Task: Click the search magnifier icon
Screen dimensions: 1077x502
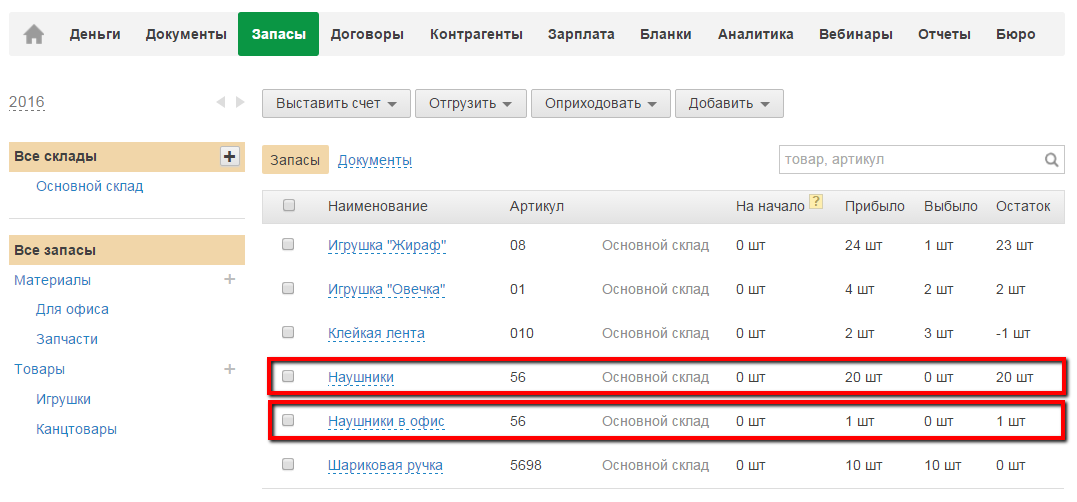Action: 1052,160
